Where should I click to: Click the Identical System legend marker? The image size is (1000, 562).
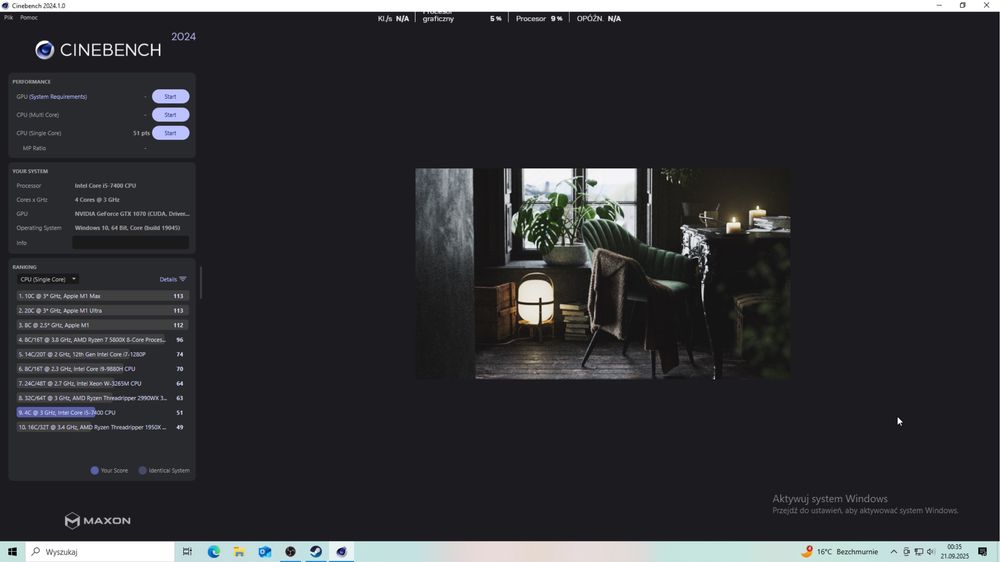point(143,471)
